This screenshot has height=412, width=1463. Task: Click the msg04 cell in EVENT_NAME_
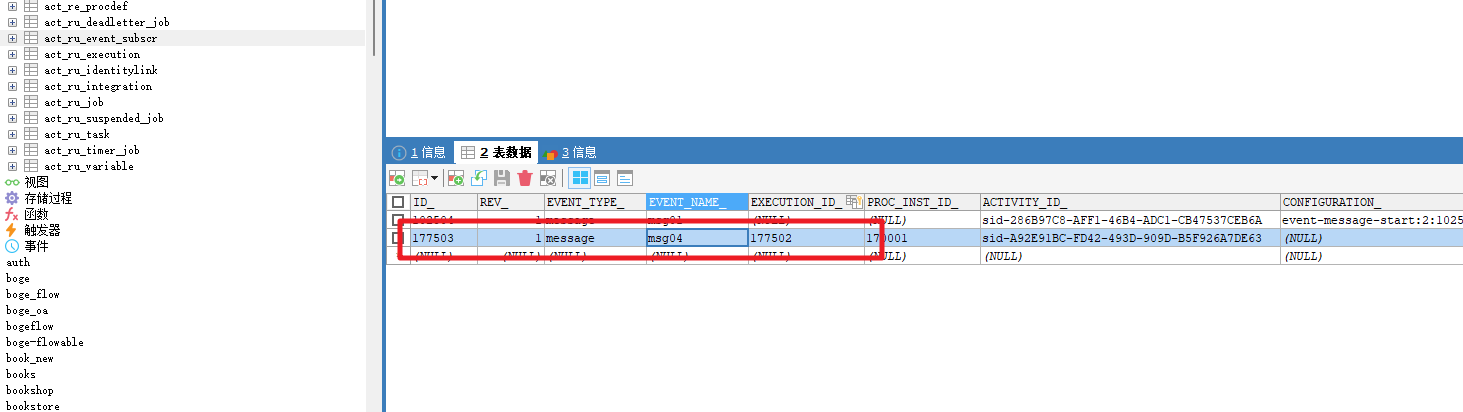(x=697, y=238)
